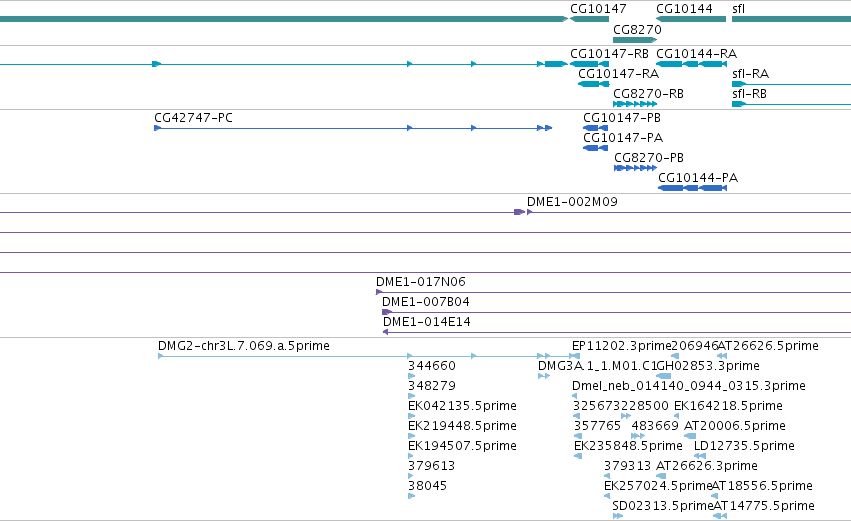
Task: Click the 348279 EST label
Action: pos(431,386)
